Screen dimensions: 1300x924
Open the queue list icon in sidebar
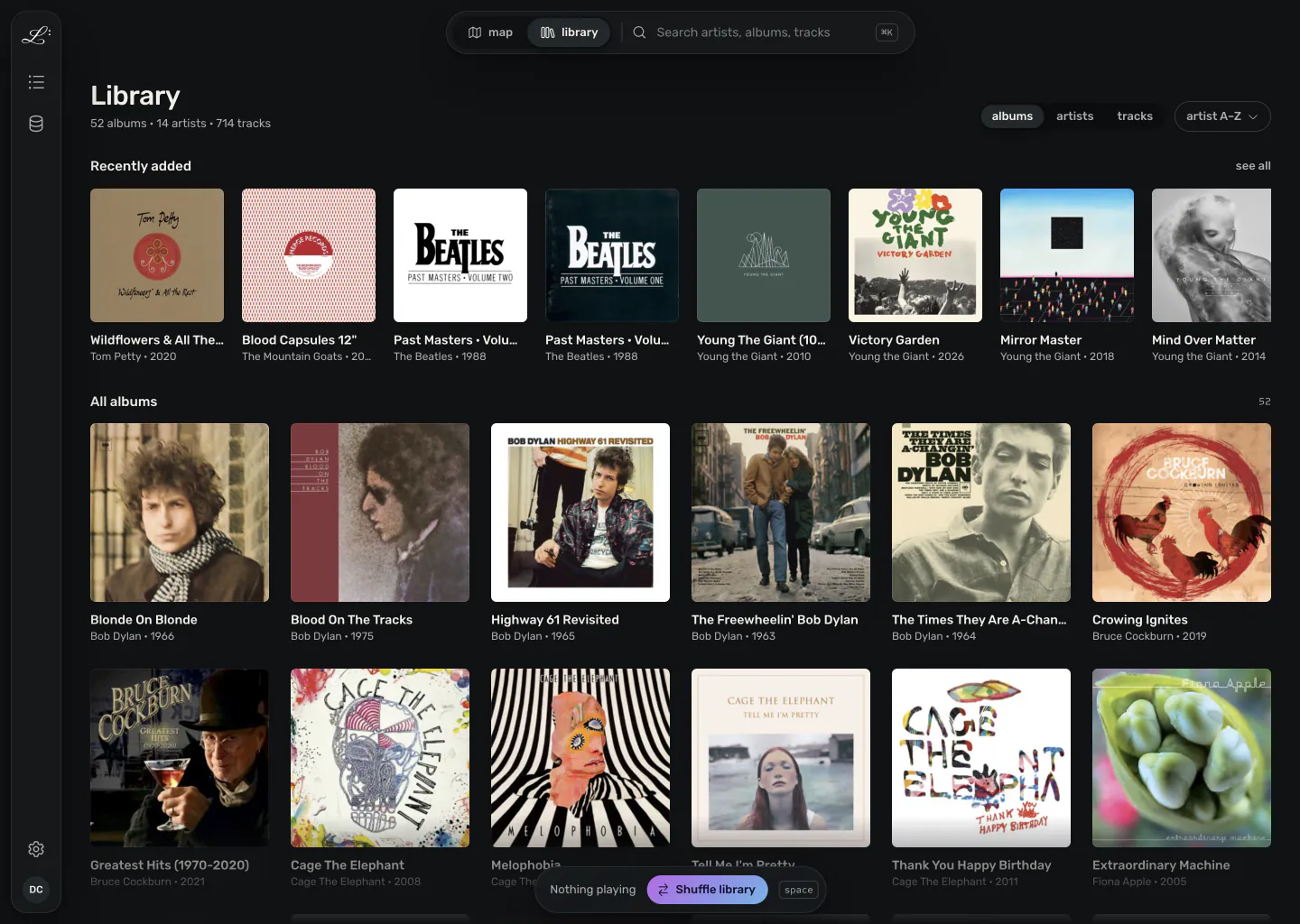[36, 82]
